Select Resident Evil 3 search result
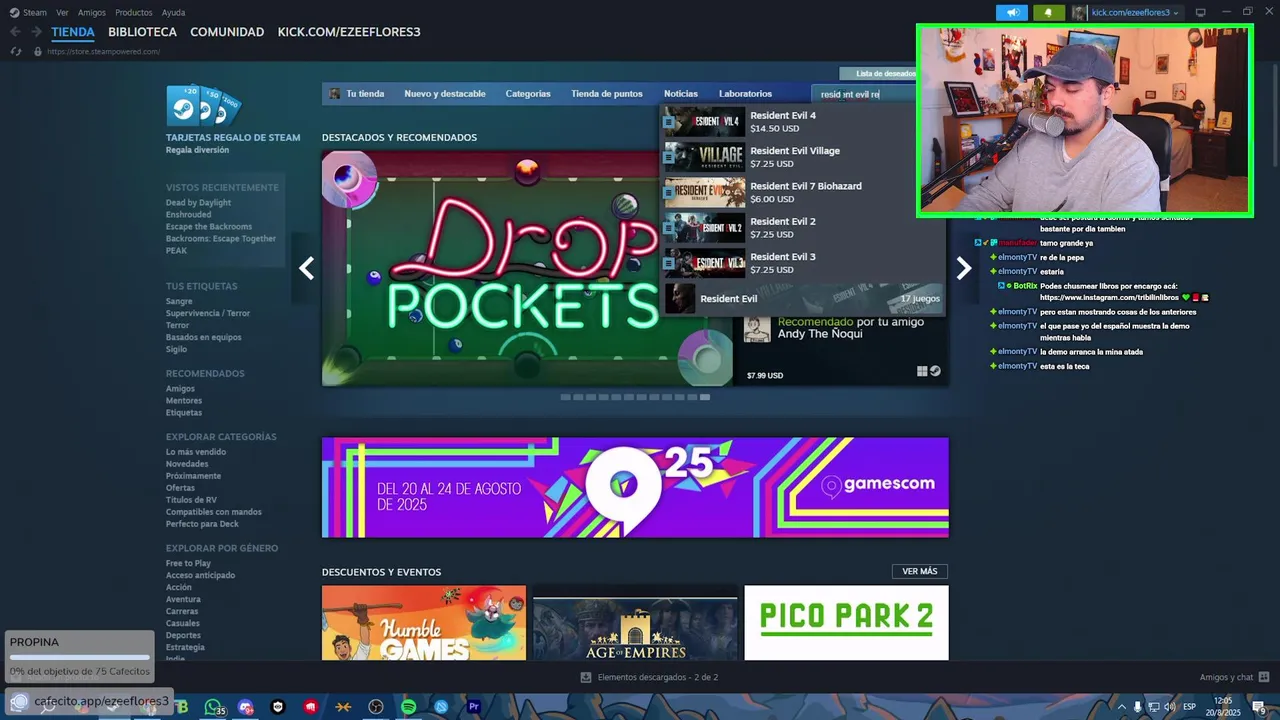1280x720 pixels. (803, 263)
